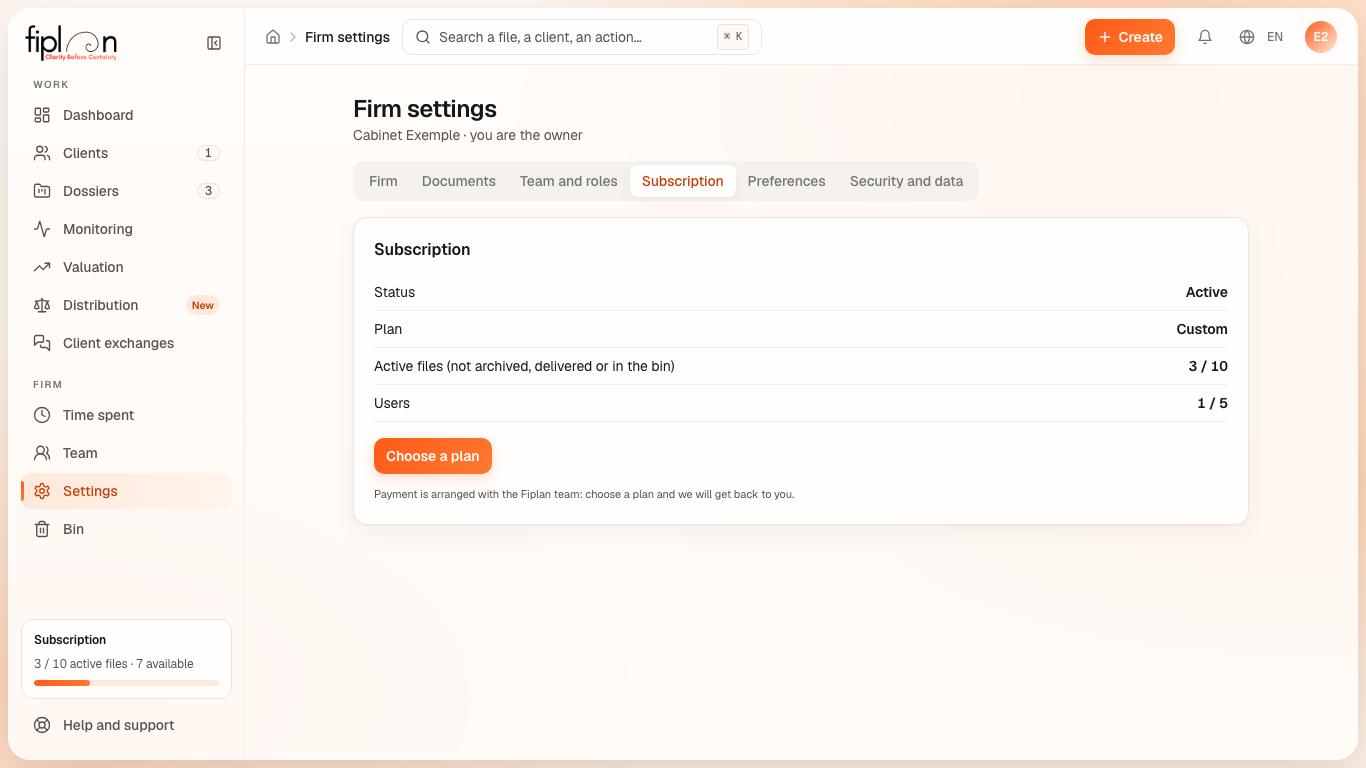
Task: Click the Team users icon
Action: tap(42, 453)
